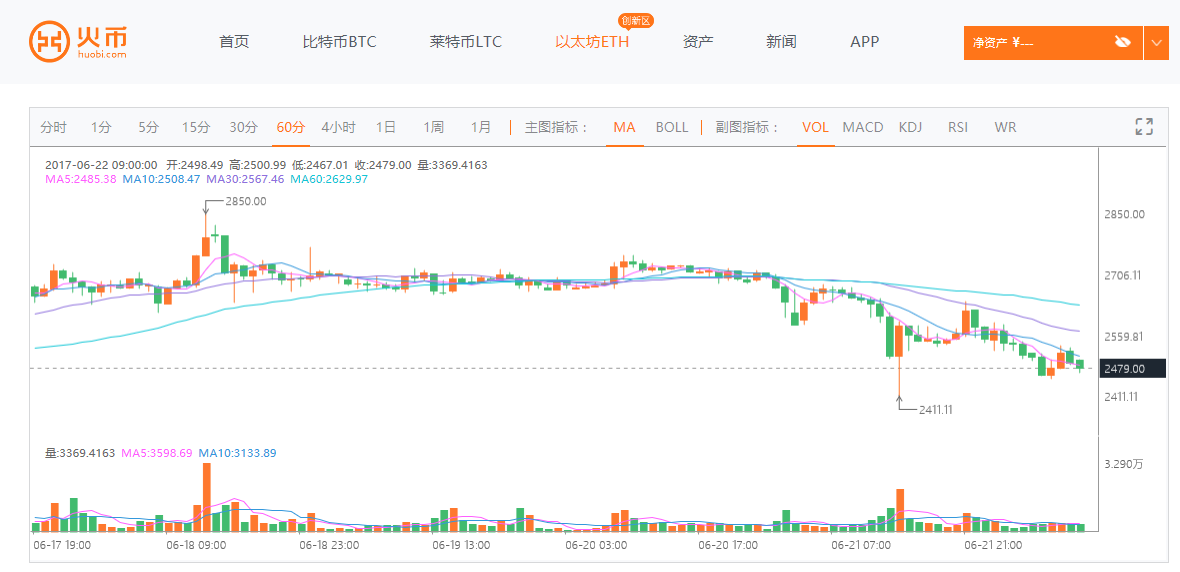Open the 资产 page
This screenshot has height=572, width=1180.
(x=698, y=42)
